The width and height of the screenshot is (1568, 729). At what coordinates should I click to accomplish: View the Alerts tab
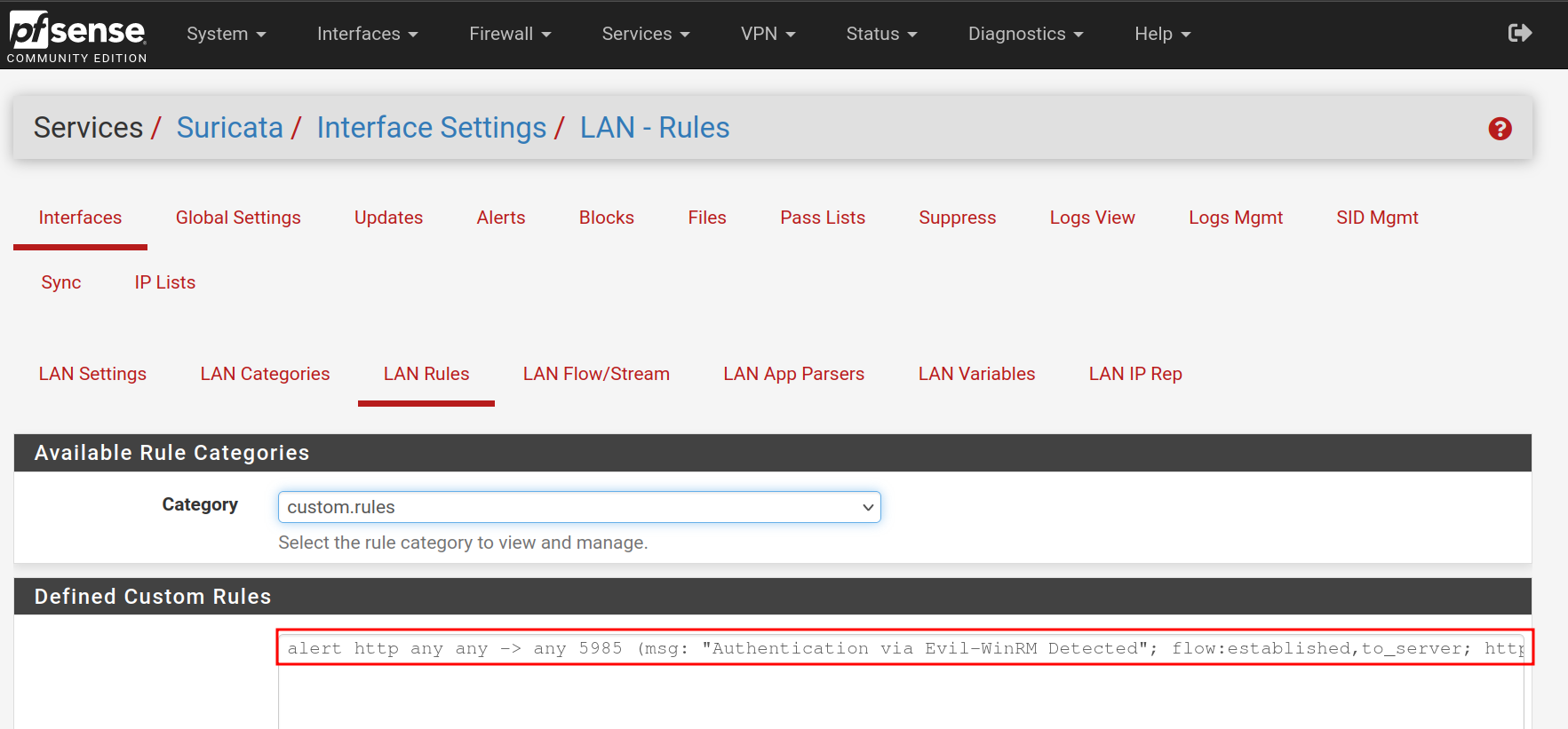click(x=501, y=218)
